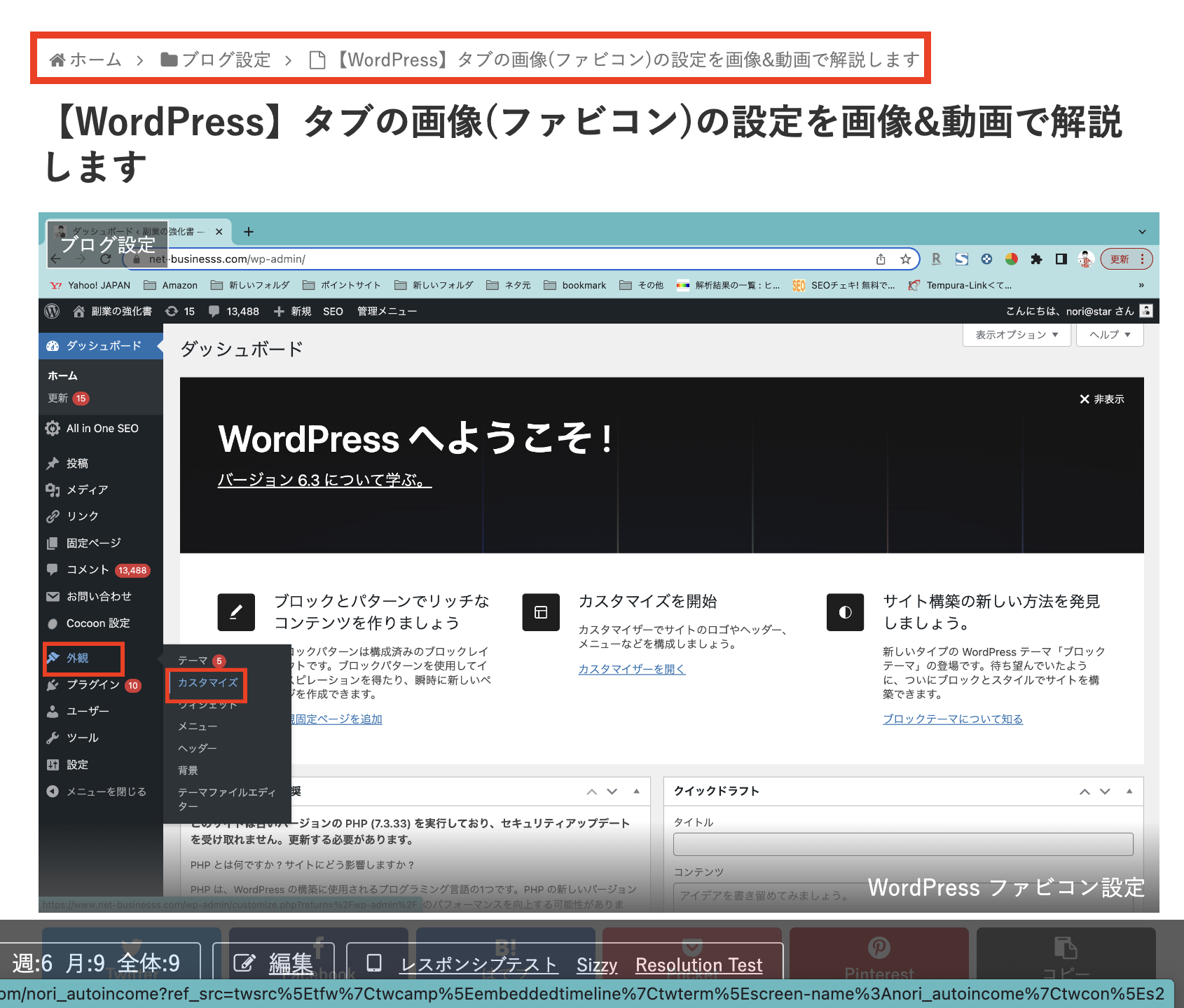Click ブロックテーマについて知る link
Screen dimensions: 1184x1008
pos(953,719)
